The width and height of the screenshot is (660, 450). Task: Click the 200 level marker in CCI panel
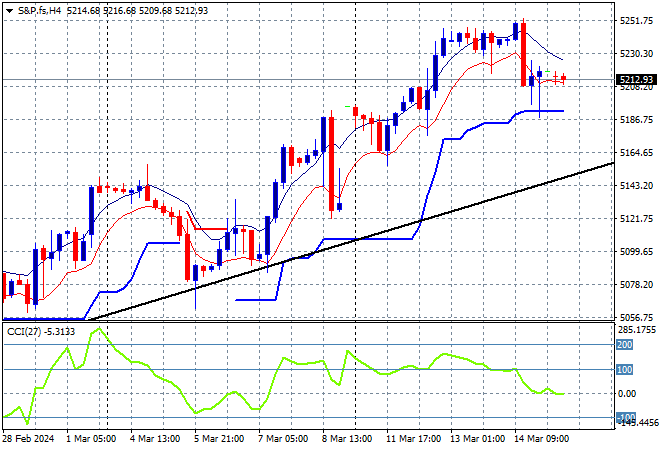[x=625, y=345]
